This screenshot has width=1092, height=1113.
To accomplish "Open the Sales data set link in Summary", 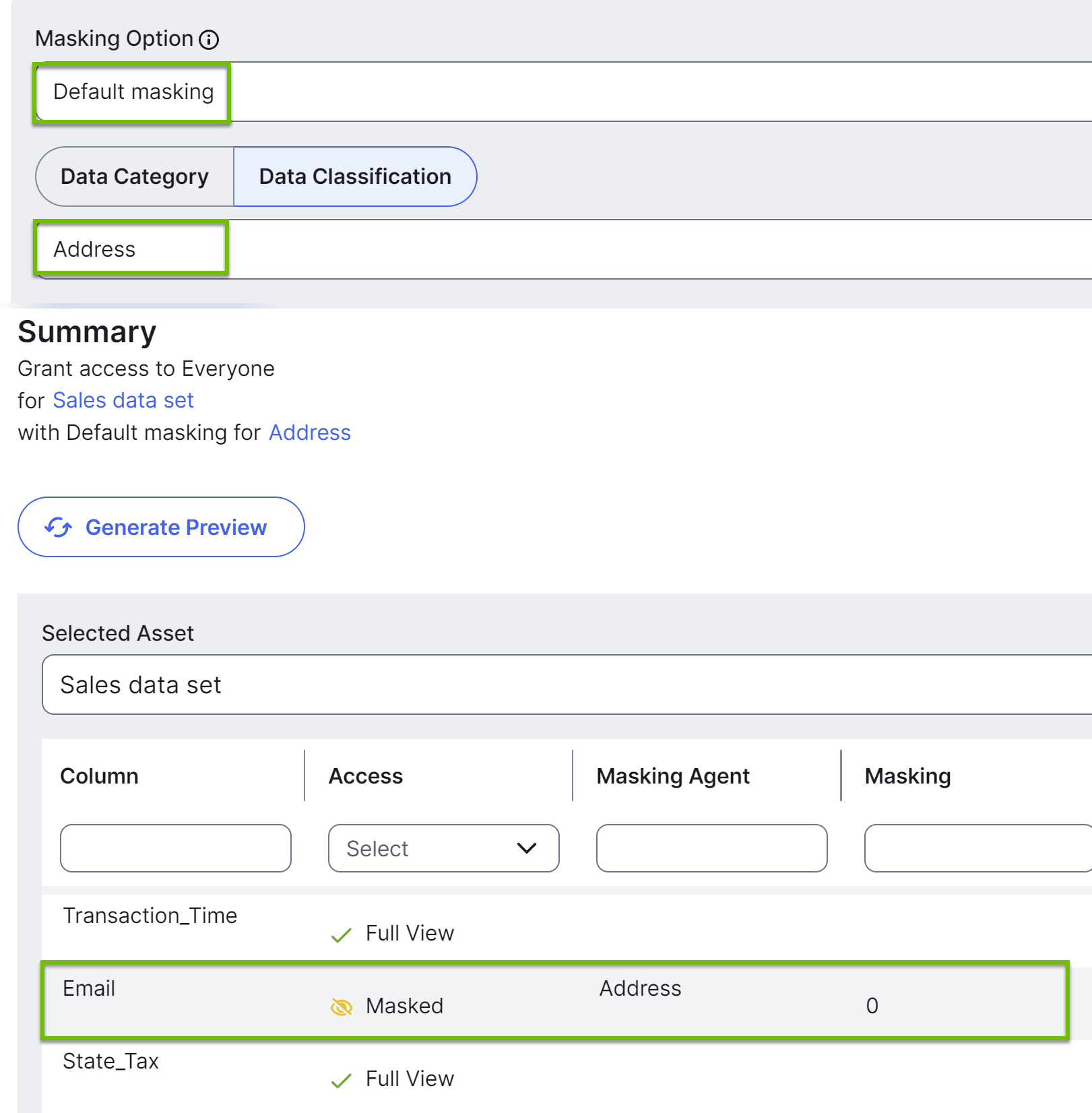I will [123, 400].
